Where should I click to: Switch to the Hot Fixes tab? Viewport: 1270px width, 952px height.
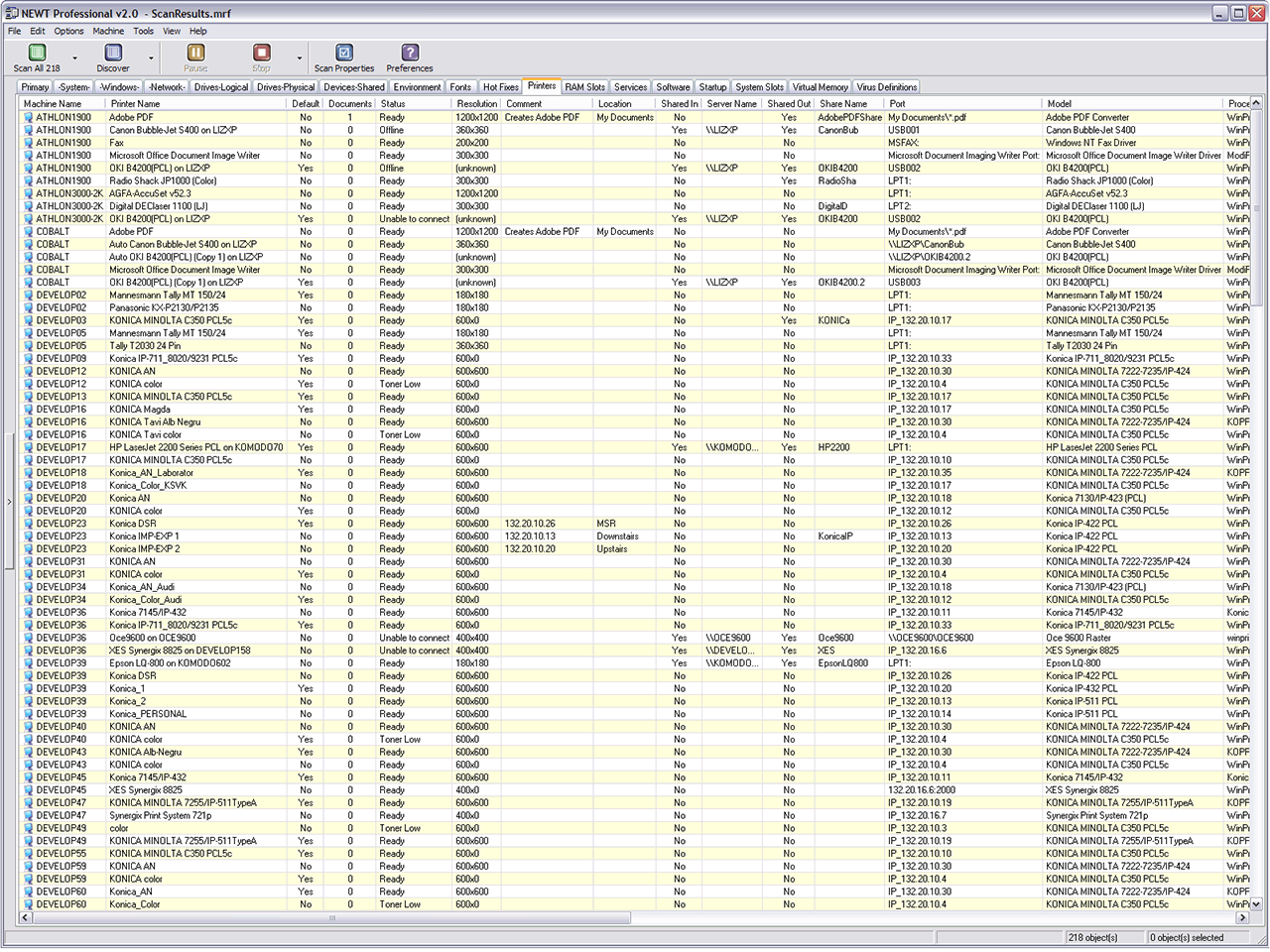point(500,87)
